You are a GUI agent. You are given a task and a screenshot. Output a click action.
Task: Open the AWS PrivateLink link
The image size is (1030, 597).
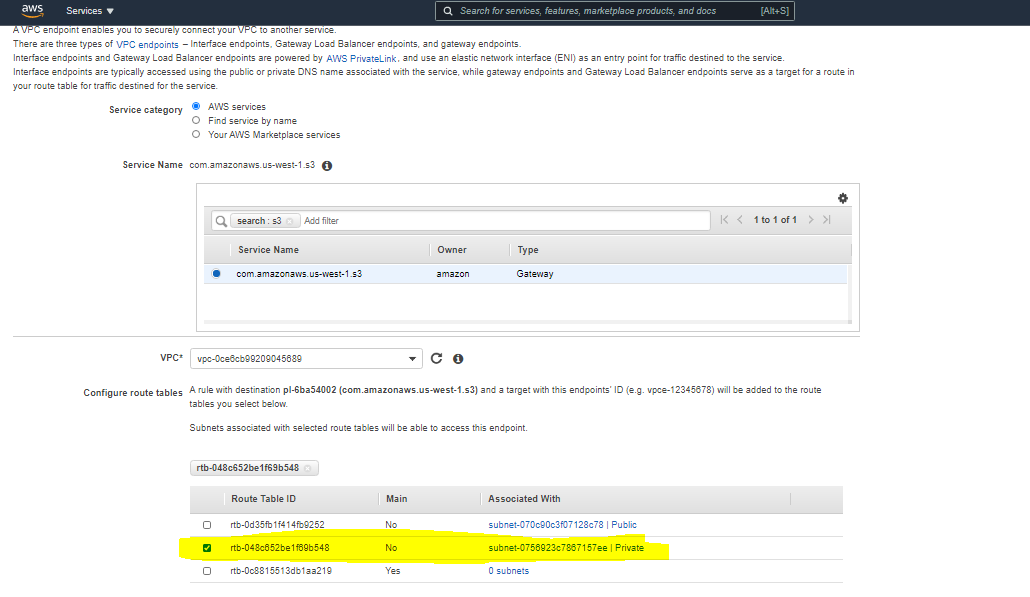tap(361, 58)
